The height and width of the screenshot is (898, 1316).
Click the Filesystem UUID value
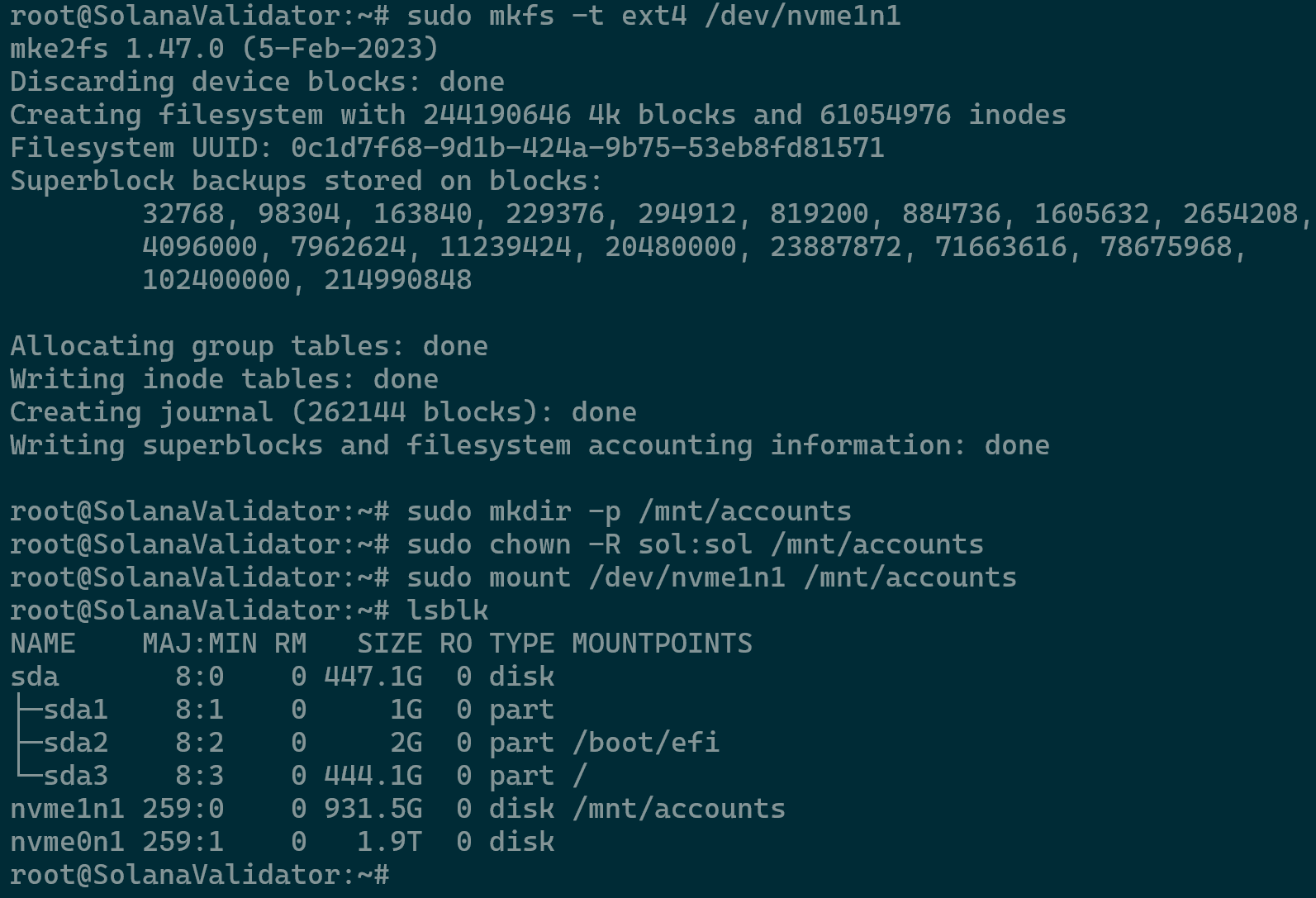pyautogui.click(x=587, y=148)
